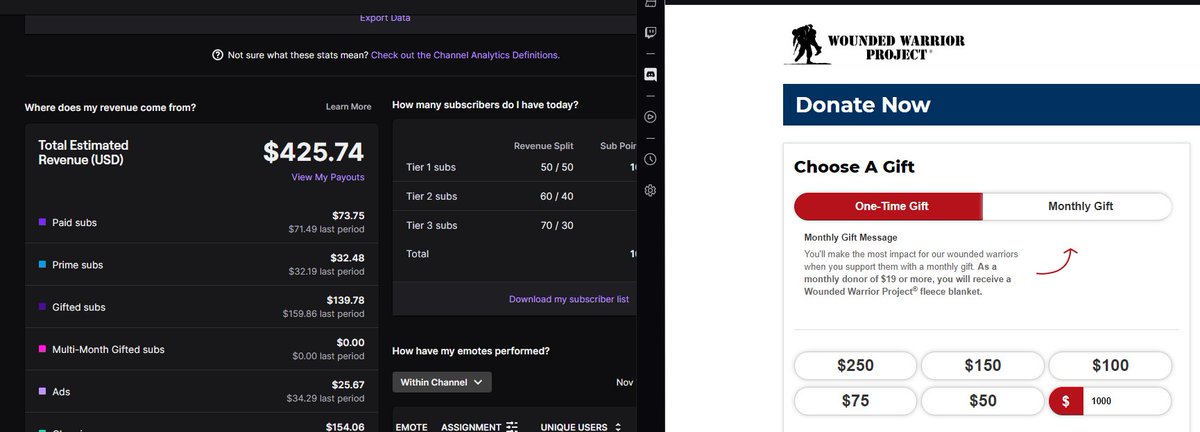Image resolution: width=1200 pixels, height=432 pixels.
Task: Click the Revenue Split column header
Action: pos(544,145)
